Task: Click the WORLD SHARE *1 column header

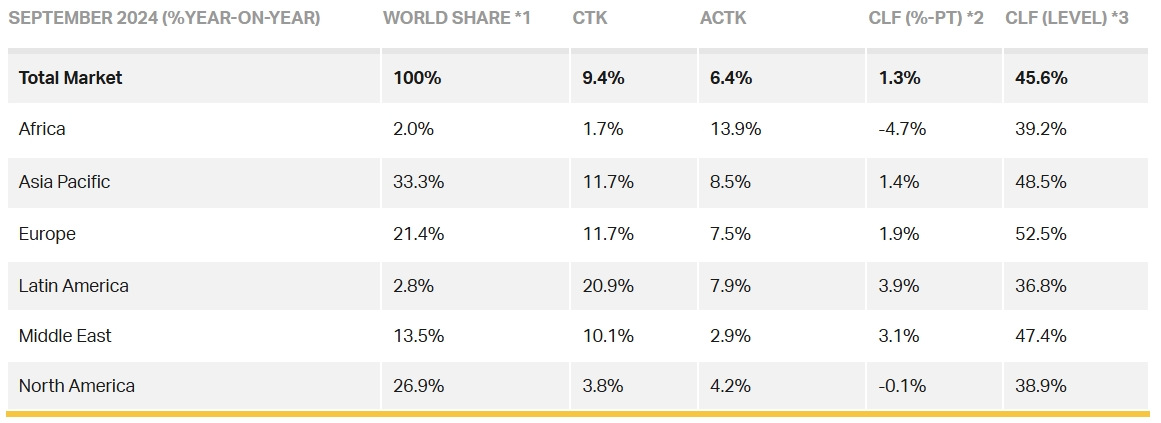Action: click(x=456, y=18)
